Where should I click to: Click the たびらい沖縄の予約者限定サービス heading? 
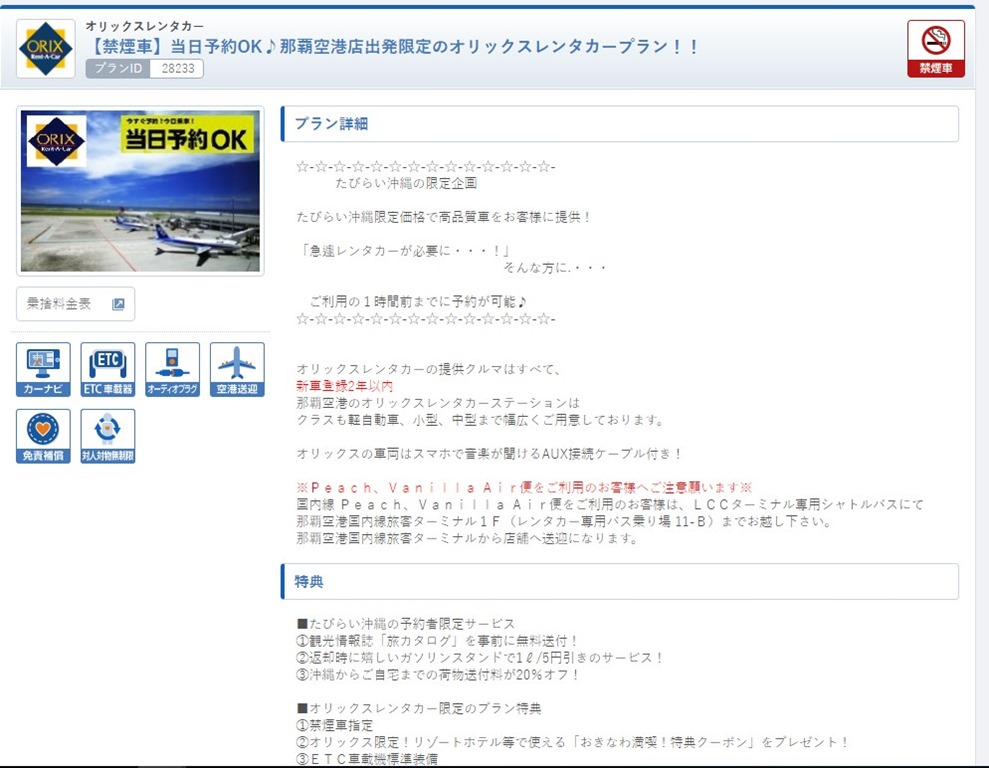pos(406,623)
